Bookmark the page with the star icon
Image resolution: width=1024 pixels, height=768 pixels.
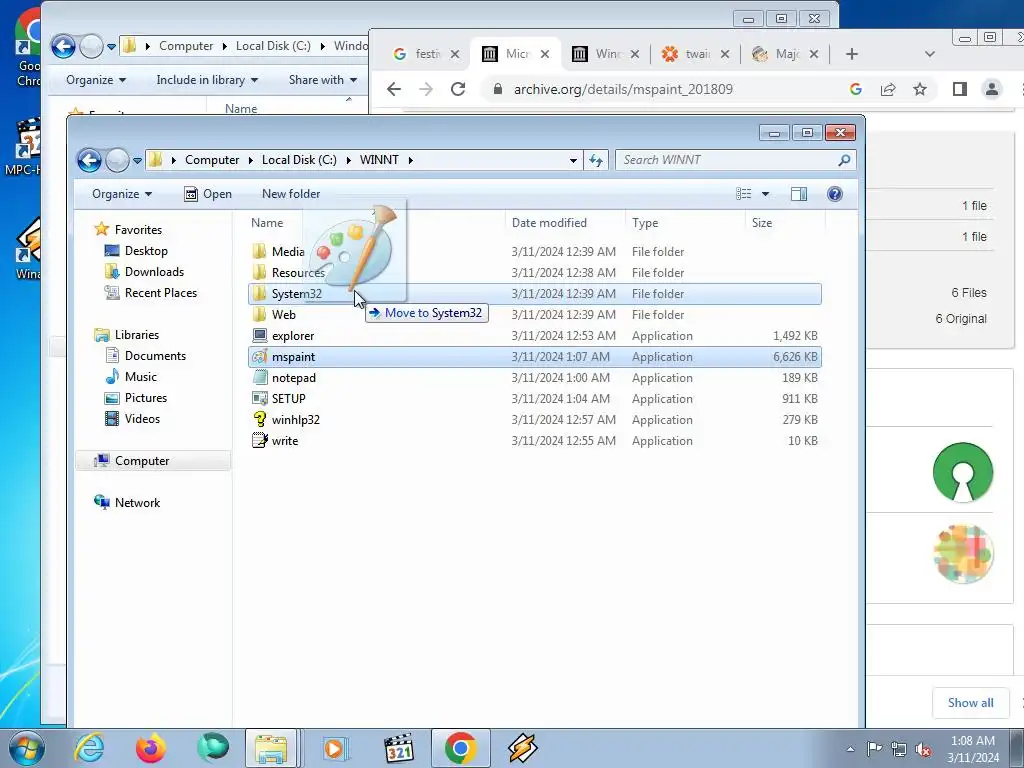[920, 89]
